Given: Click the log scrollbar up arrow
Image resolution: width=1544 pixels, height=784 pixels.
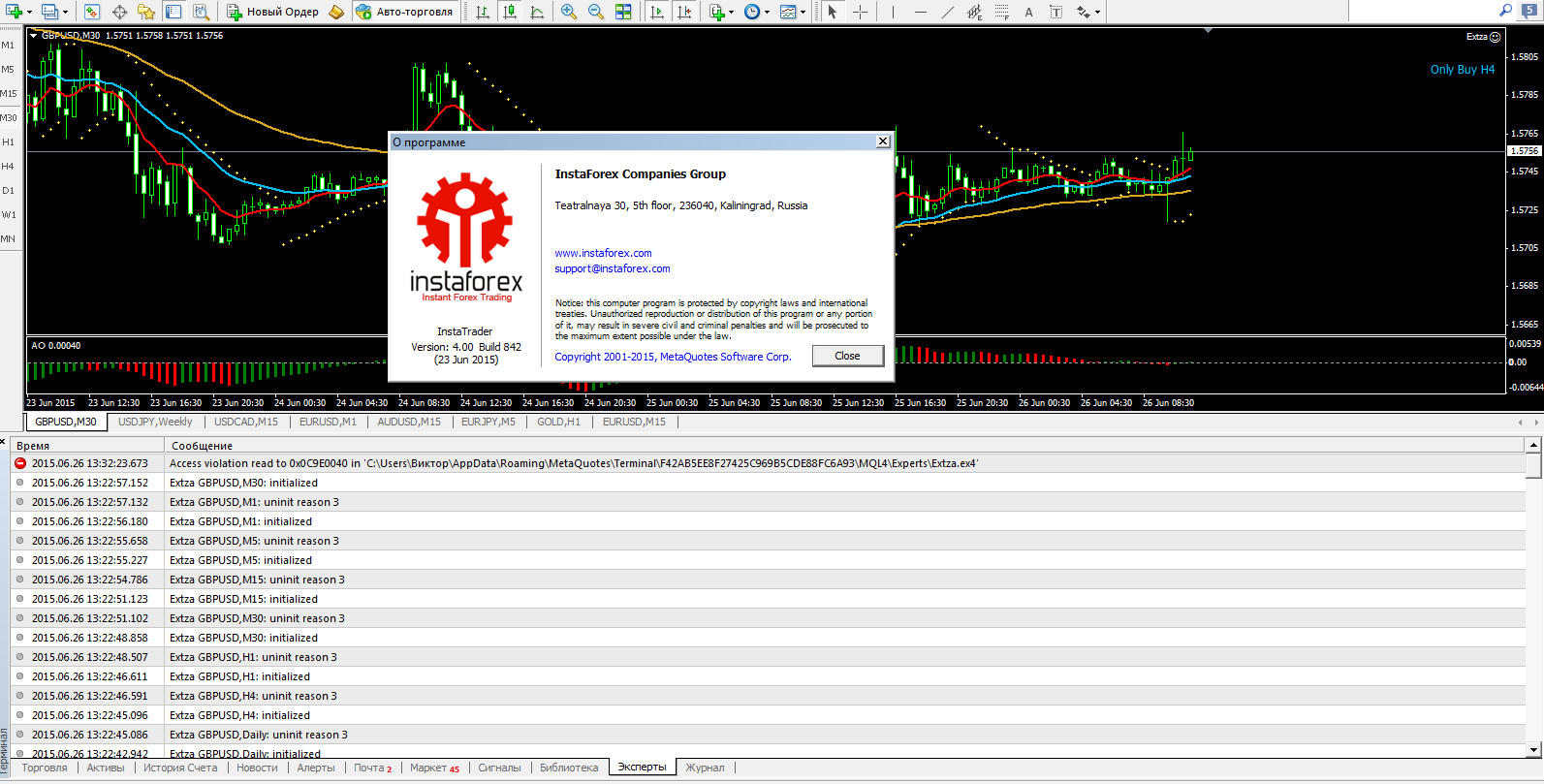Looking at the screenshot, I should (x=1533, y=445).
